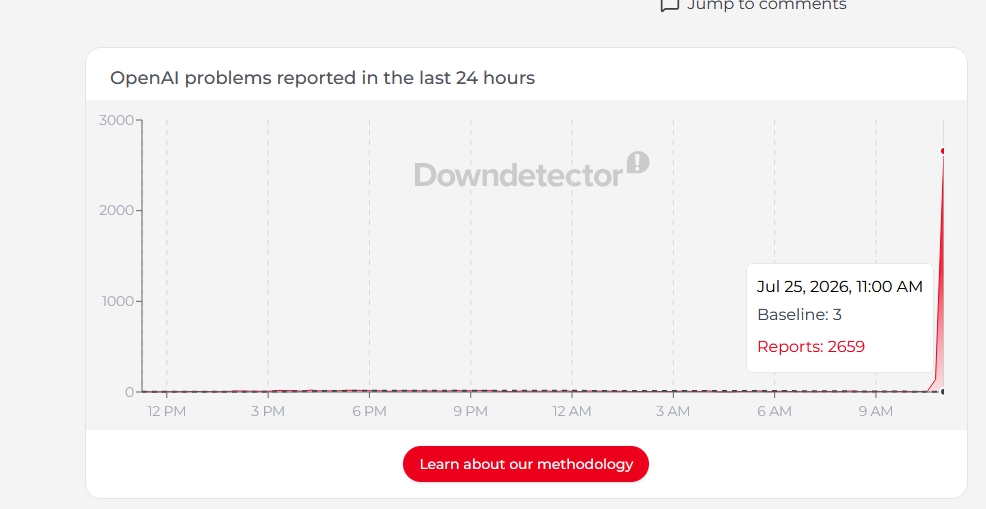
Task: Select the red peak data point
Action: [943, 151]
